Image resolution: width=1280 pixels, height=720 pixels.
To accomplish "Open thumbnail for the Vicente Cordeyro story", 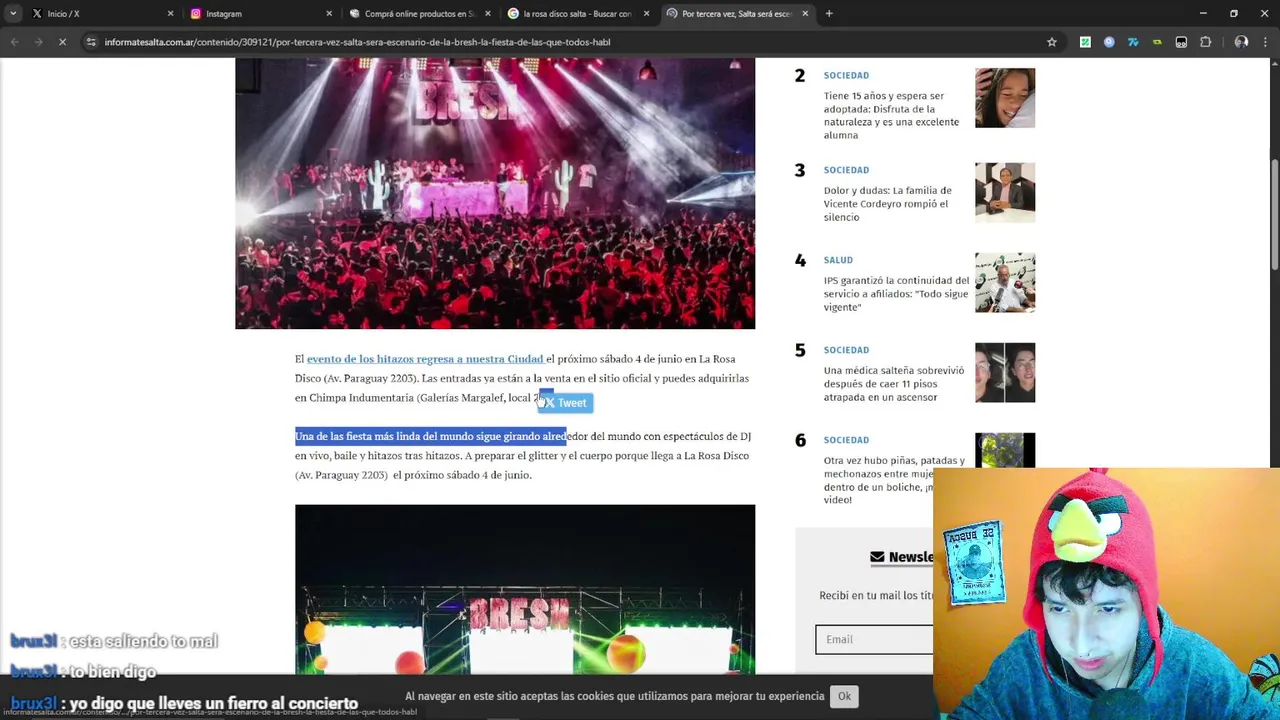I will click(1005, 193).
